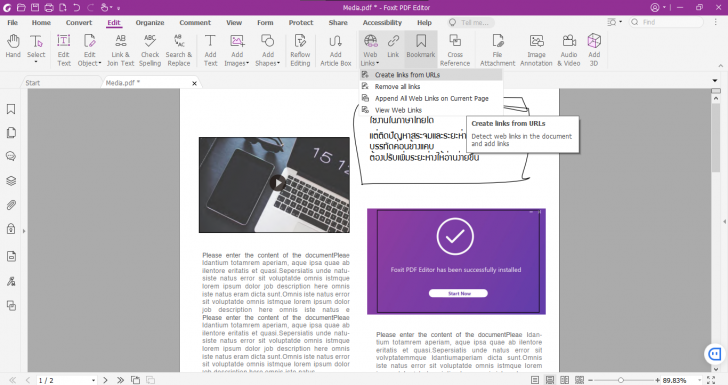This screenshot has width=728, height=385.
Task: Open Pages panel in left sidebar
Action: click(11, 133)
